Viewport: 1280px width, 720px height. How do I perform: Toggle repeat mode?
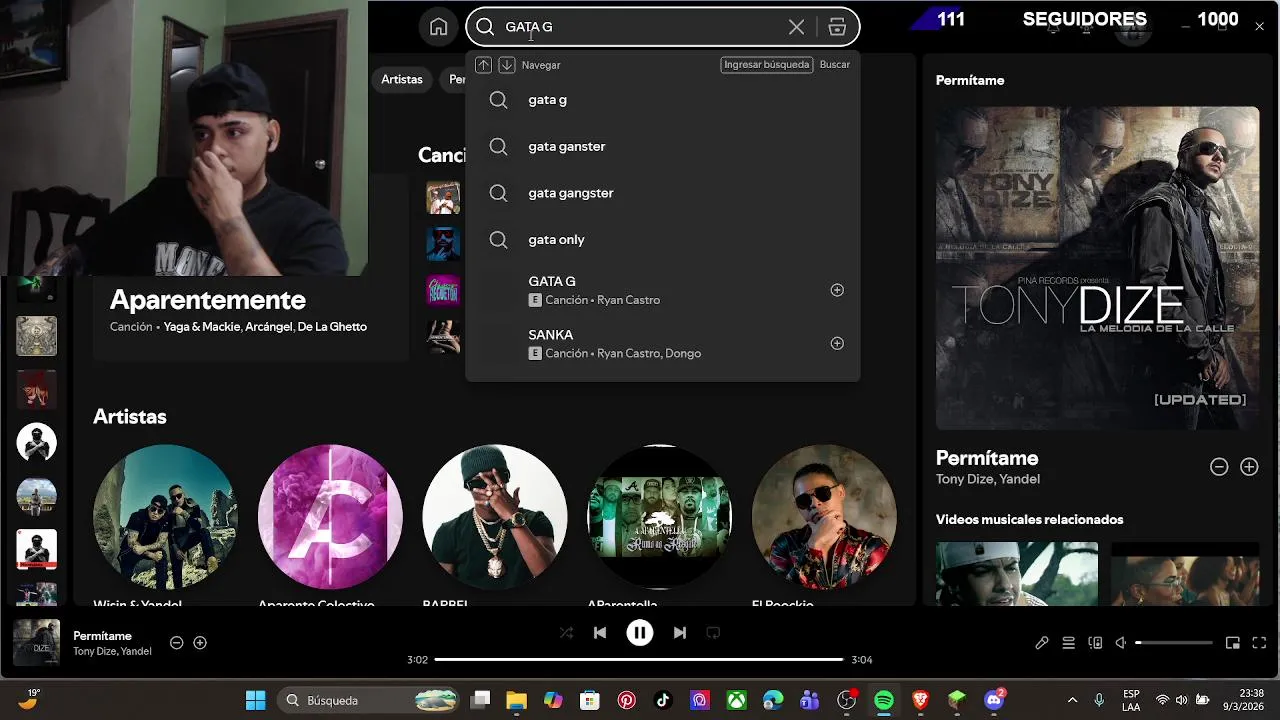point(713,633)
